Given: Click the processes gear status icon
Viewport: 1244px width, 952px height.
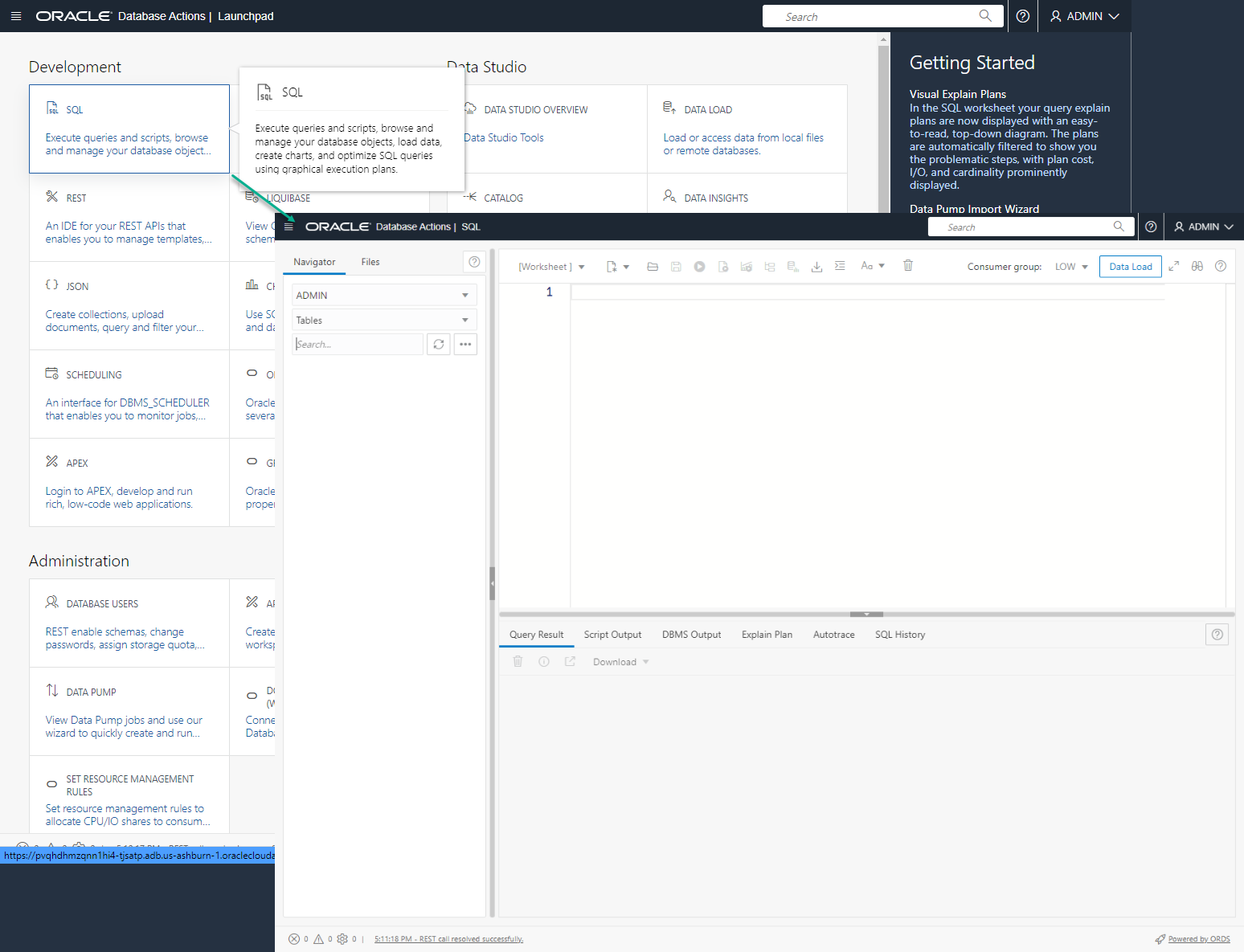Looking at the screenshot, I should coord(342,939).
